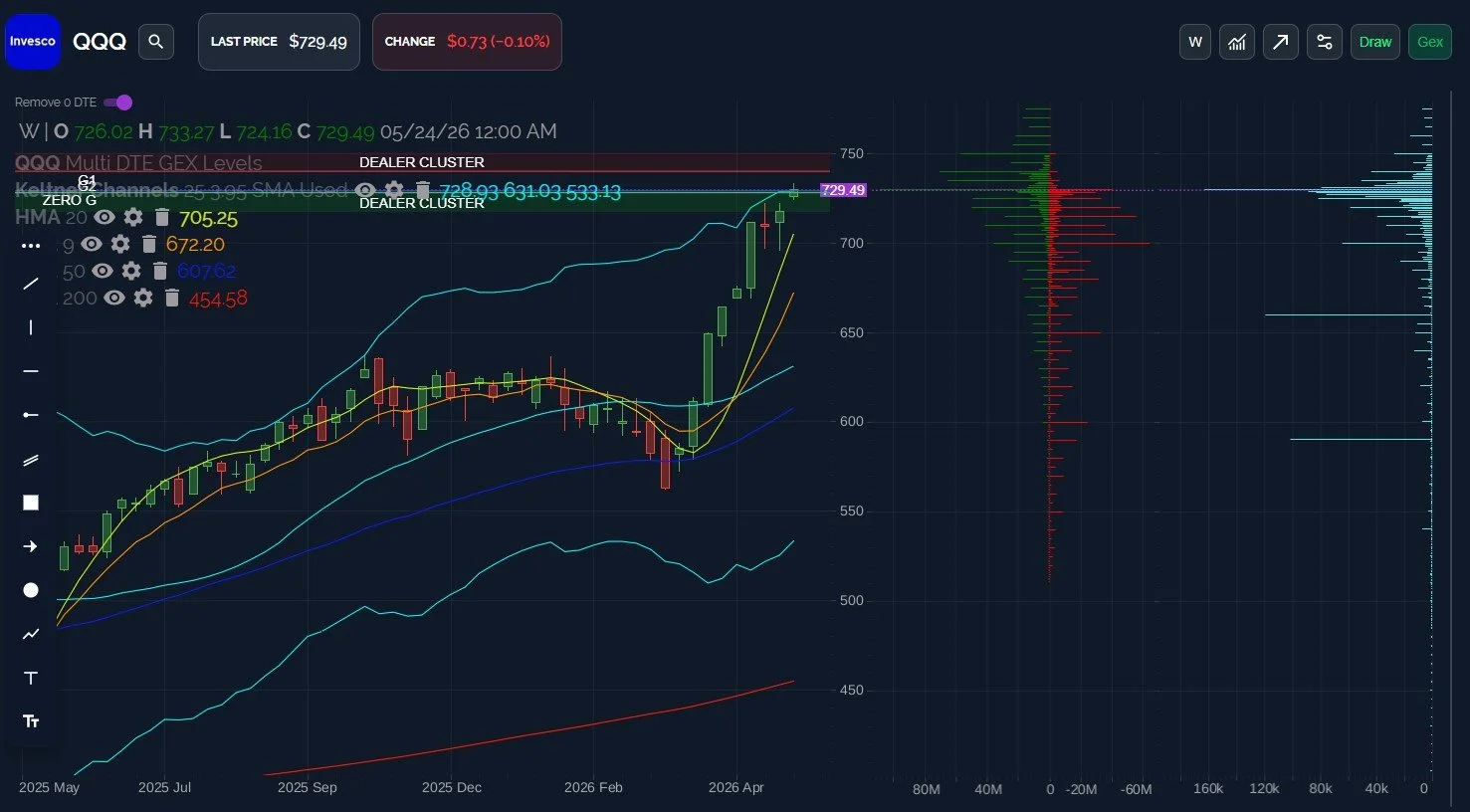Delete the HMA 20 indicator

(x=162, y=217)
